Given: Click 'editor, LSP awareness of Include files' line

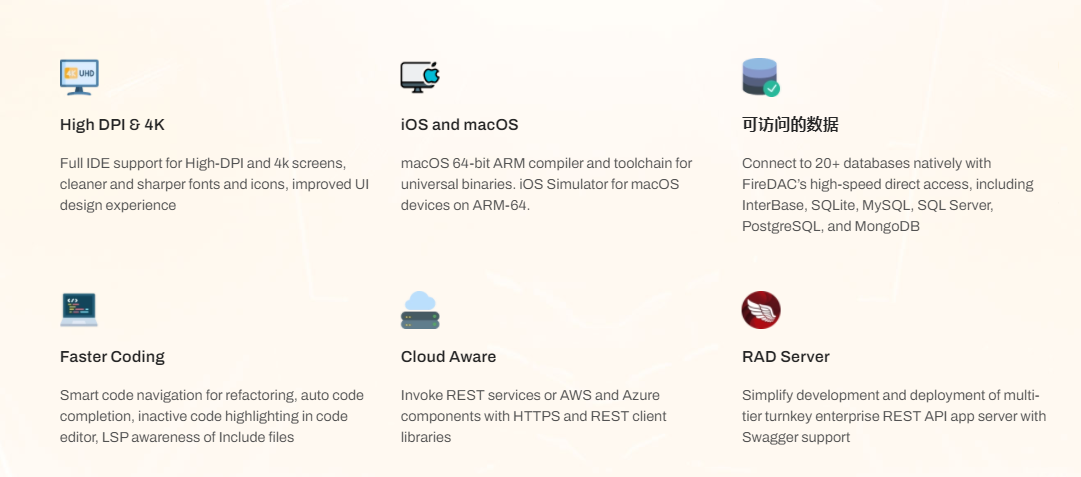Looking at the screenshot, I should 177,437.
